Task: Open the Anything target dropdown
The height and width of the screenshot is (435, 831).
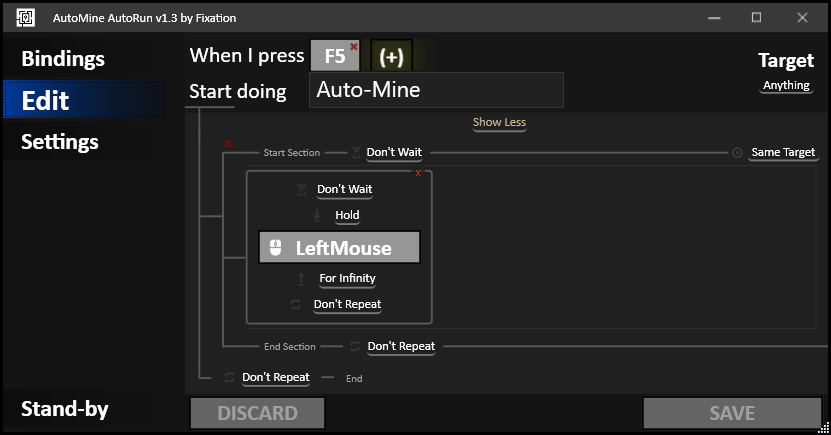Action: pyautogui.click(x=786, y=85)
